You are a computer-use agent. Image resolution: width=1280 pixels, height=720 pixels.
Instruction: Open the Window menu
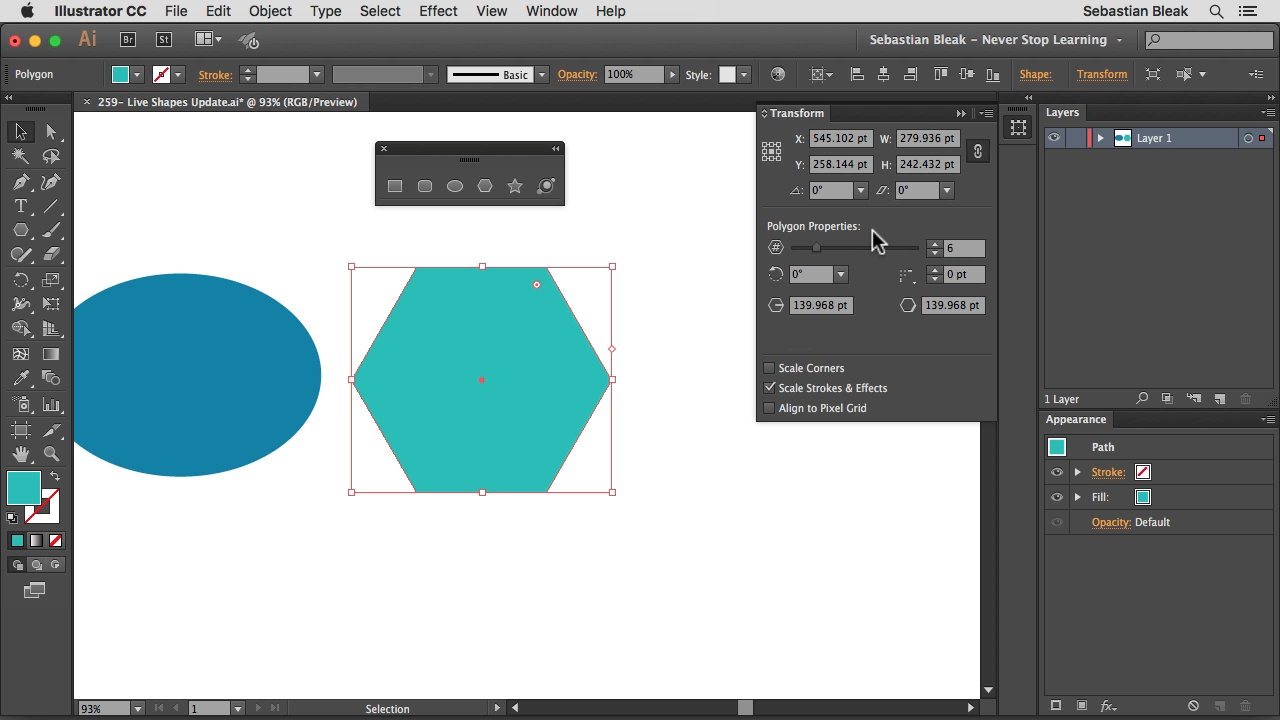click(551, 11)
